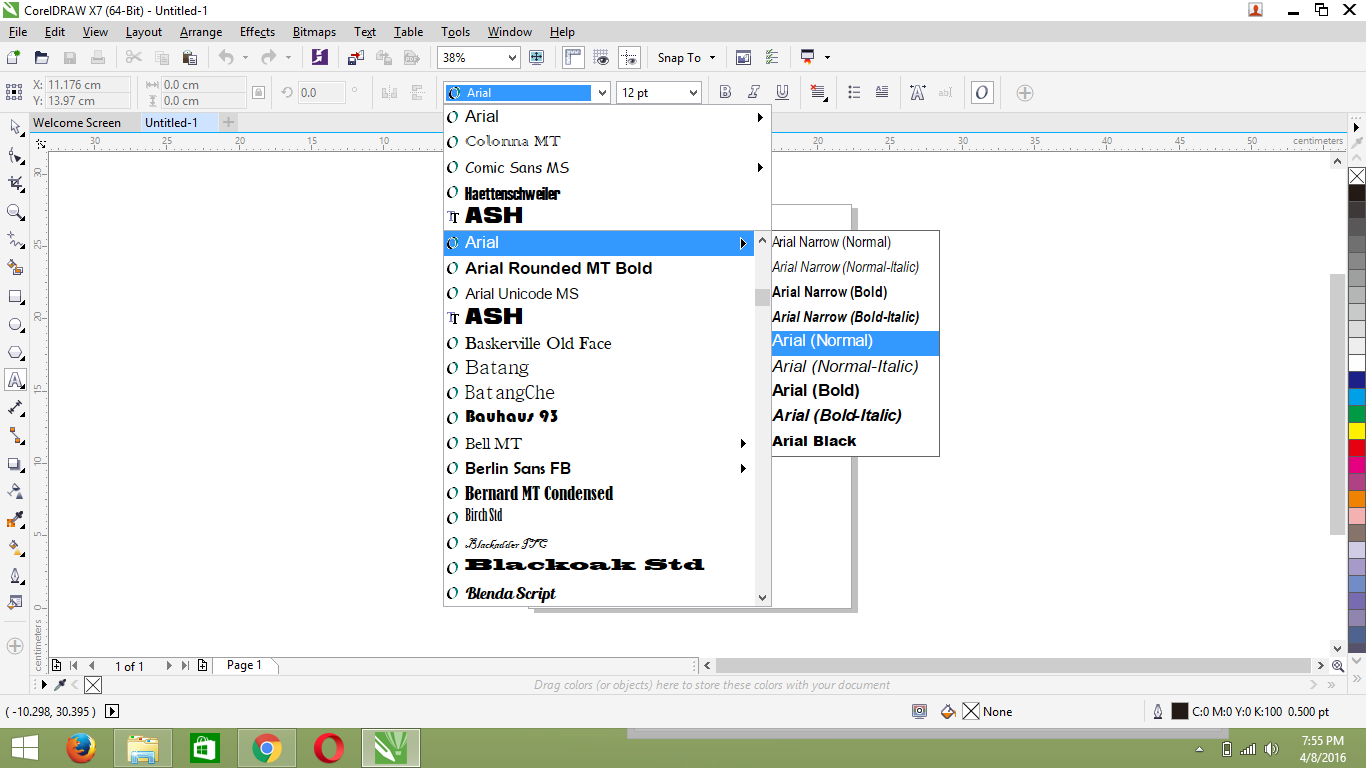Open the Text alignment dropdown
The height and width of the screenshot is (768, 1366).
click(818, 93)
